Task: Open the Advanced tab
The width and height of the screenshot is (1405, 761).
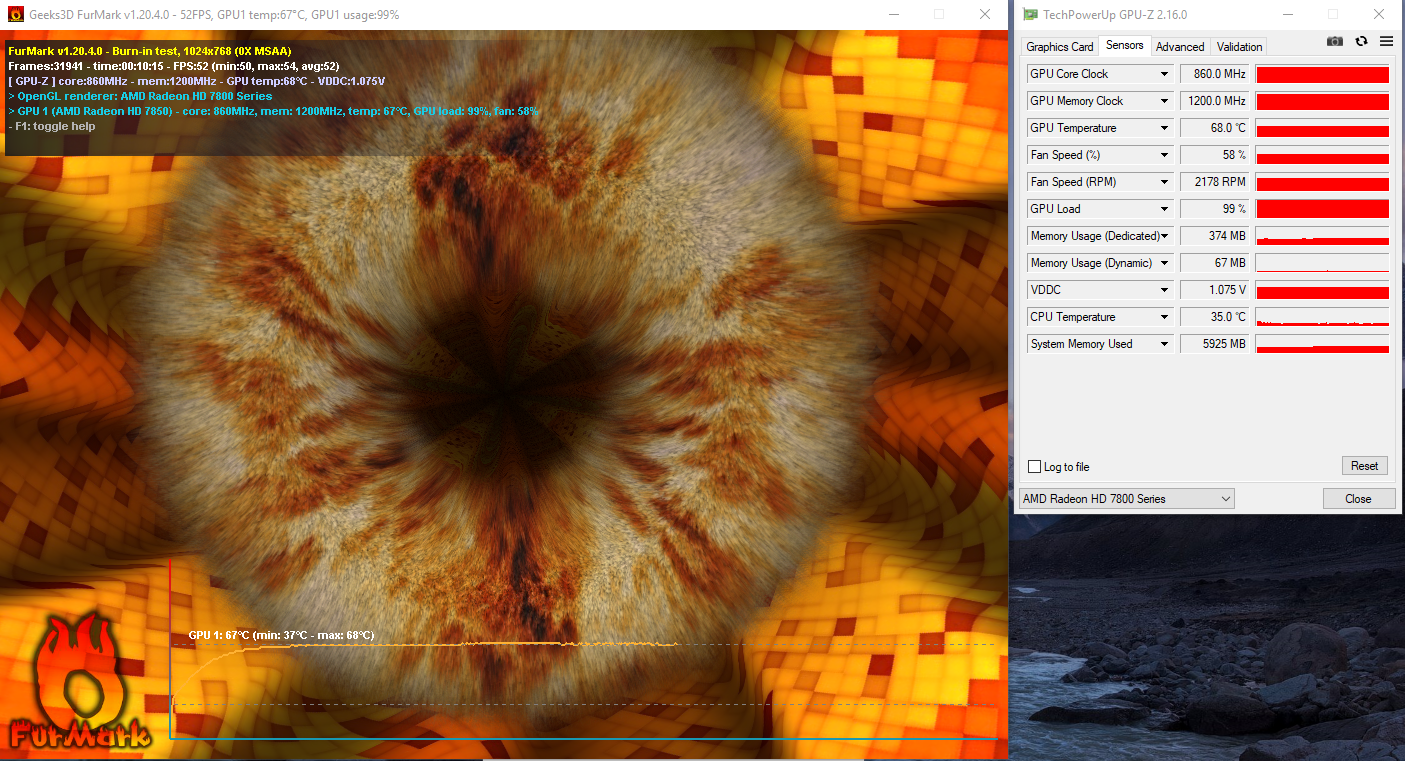Action: tap(1180, 47)
